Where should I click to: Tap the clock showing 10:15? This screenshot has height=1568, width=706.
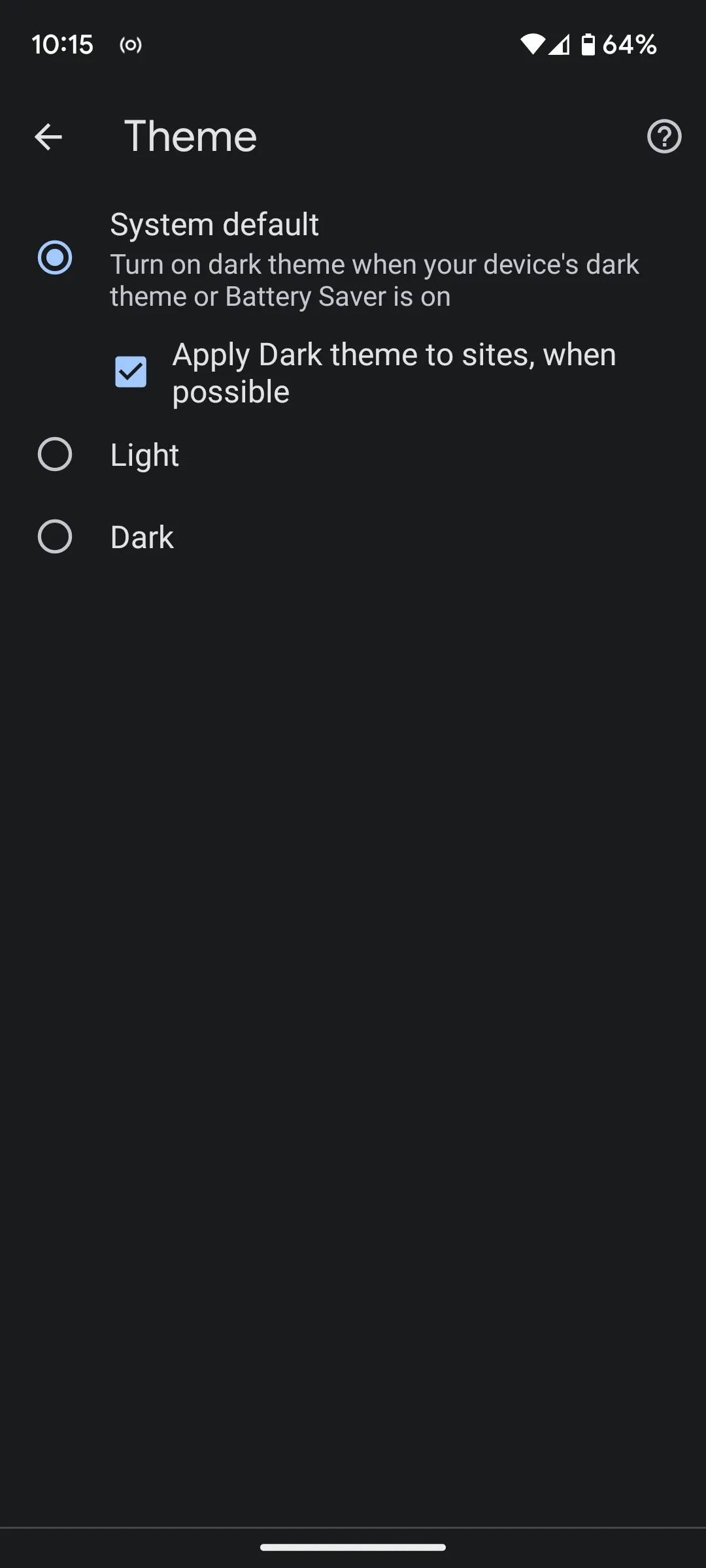63,44
